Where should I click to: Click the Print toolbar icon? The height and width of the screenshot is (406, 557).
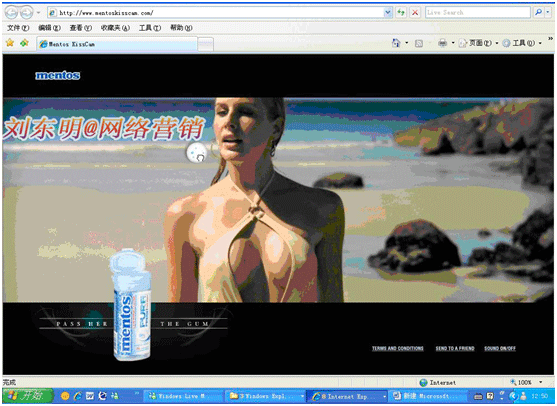[443, 43]
